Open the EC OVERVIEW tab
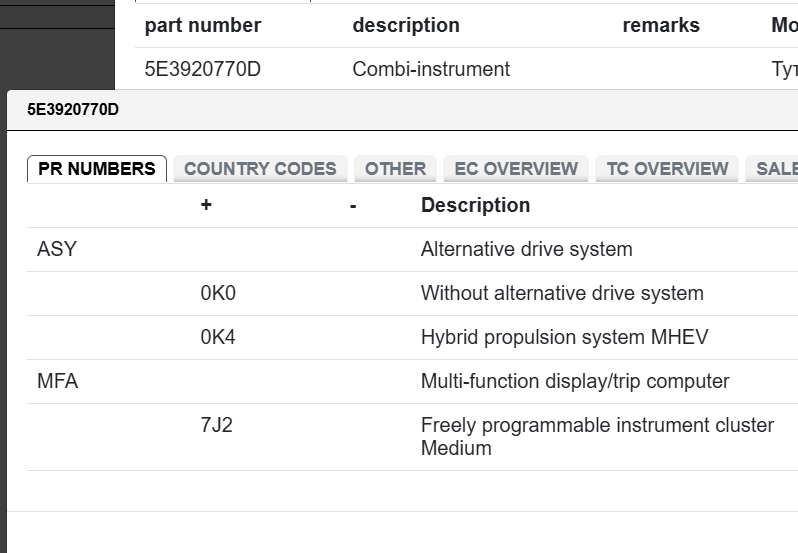 pos(516,169)
